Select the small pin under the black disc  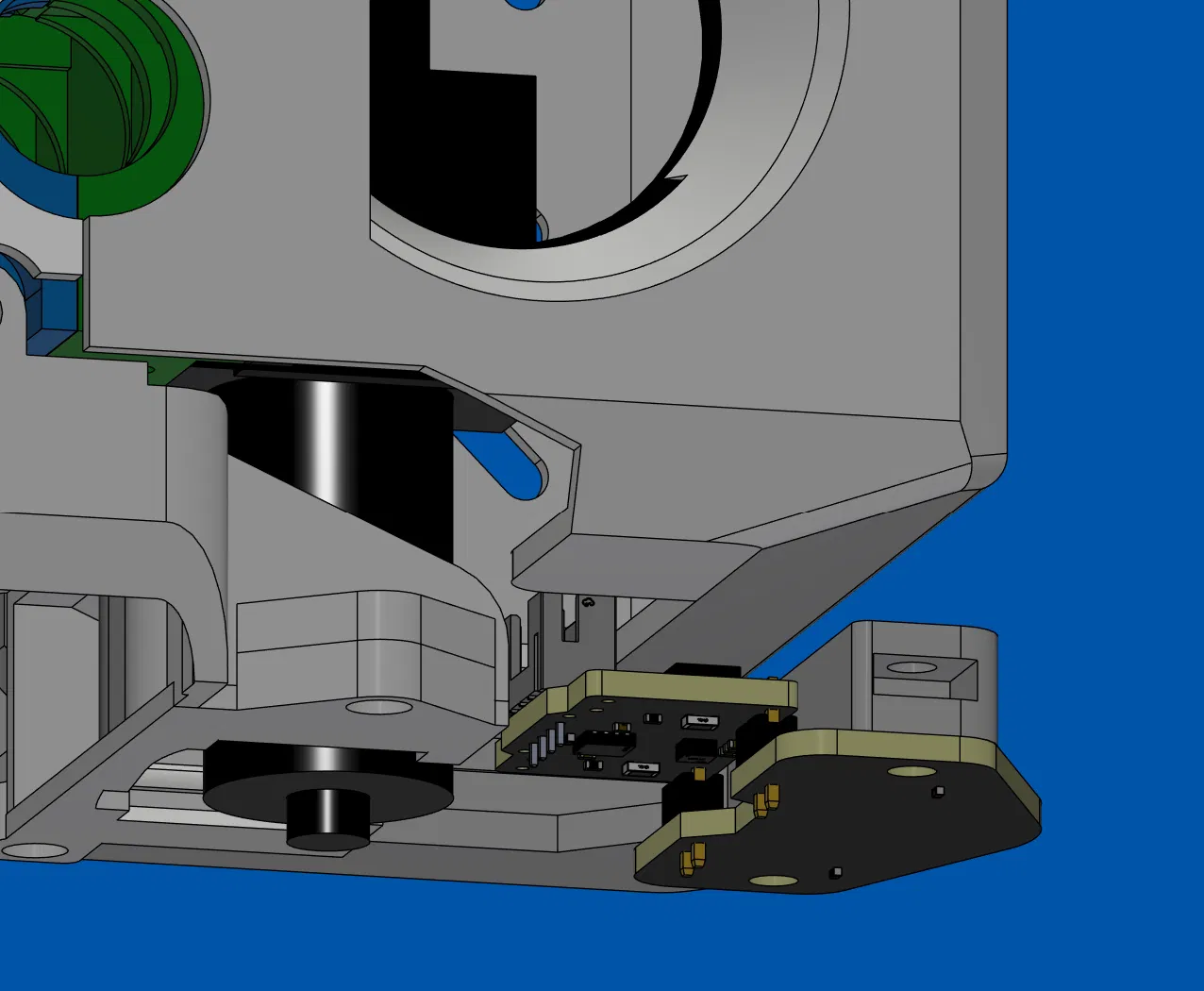click(327, 819)
